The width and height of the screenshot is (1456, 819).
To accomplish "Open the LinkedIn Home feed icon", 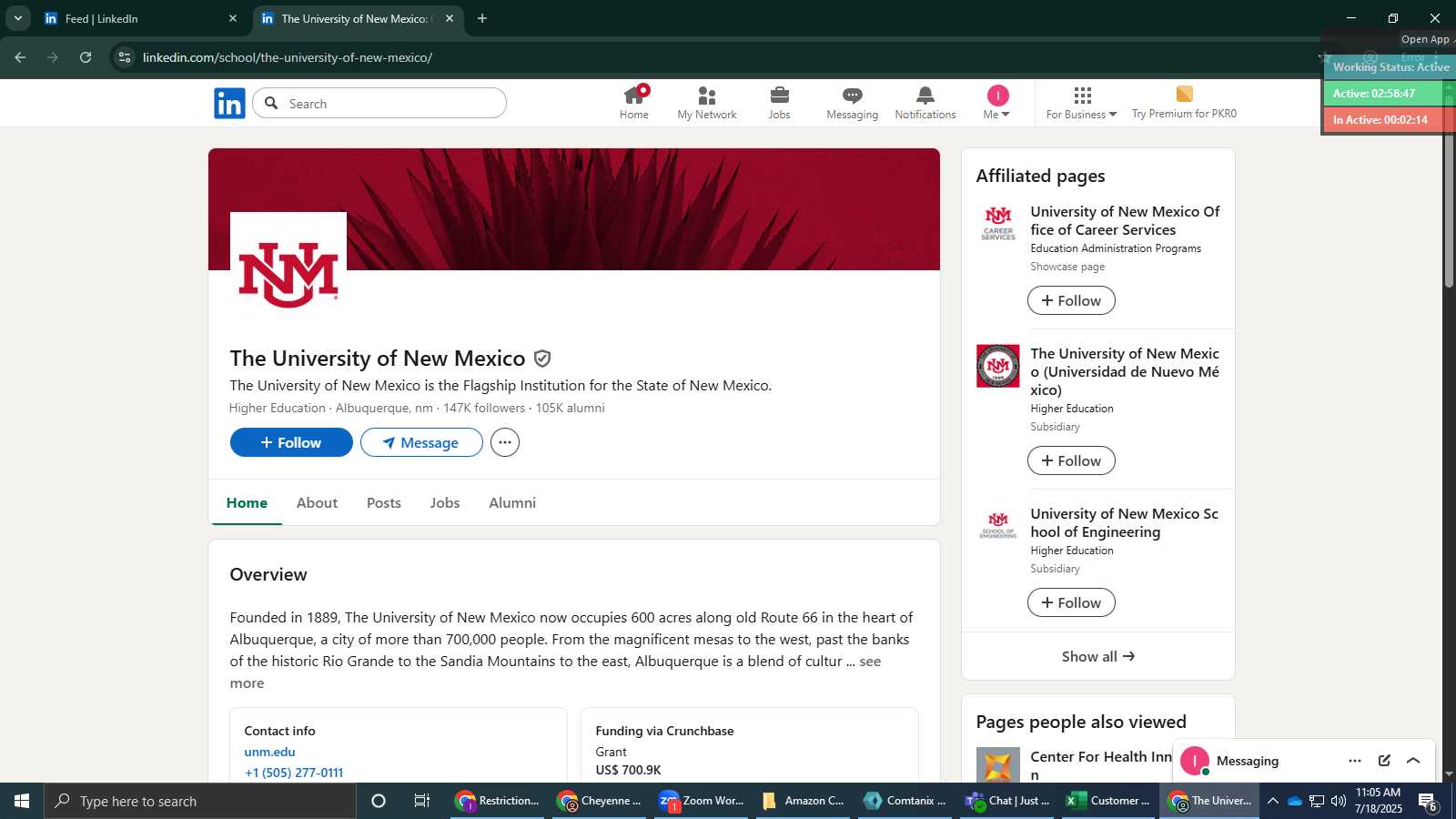I will click(634, 102).
